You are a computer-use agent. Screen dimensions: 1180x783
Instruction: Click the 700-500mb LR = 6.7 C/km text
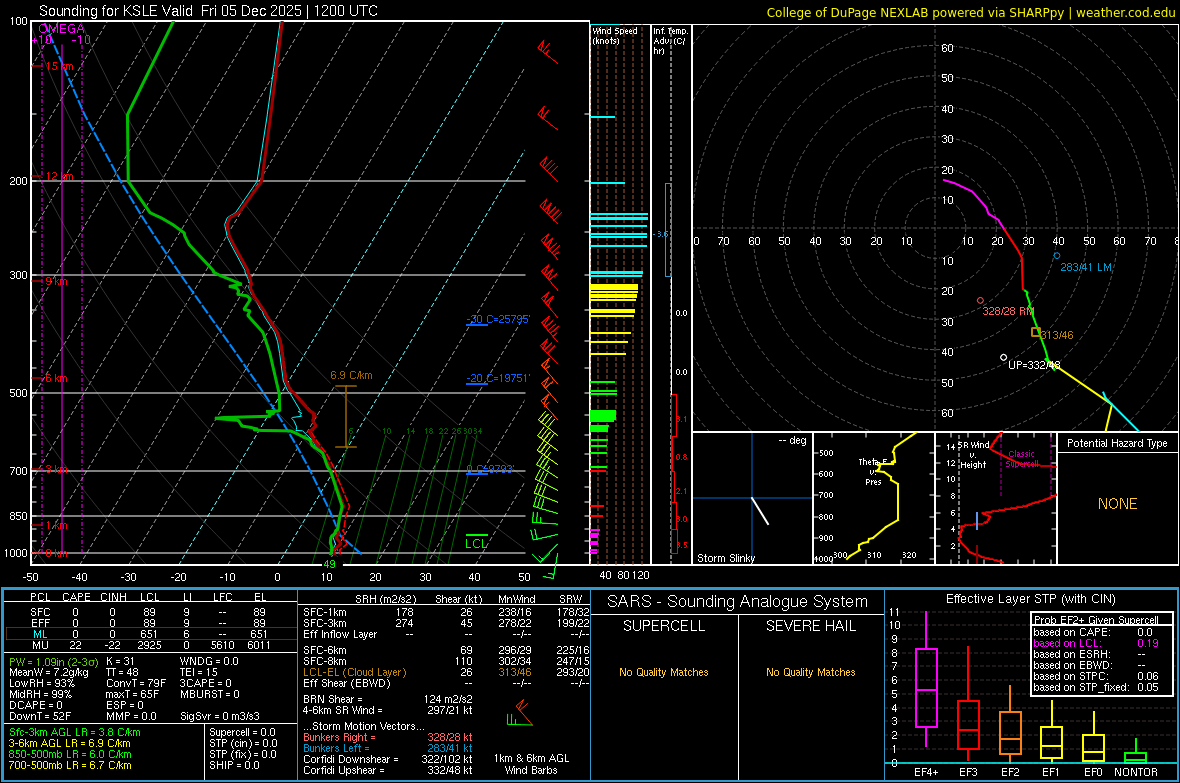(x=70, y=765)
